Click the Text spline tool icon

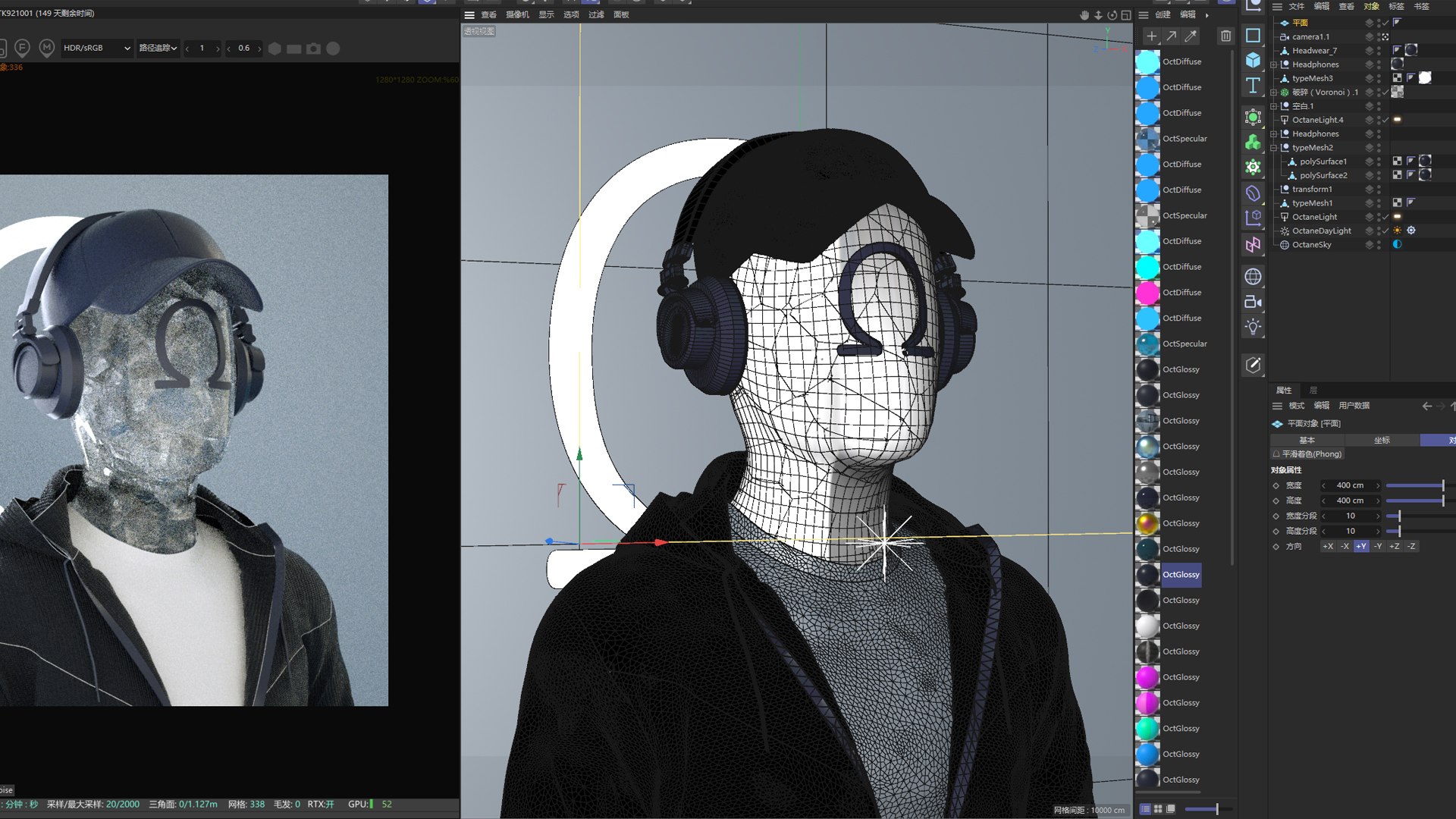click(1253, 86)
